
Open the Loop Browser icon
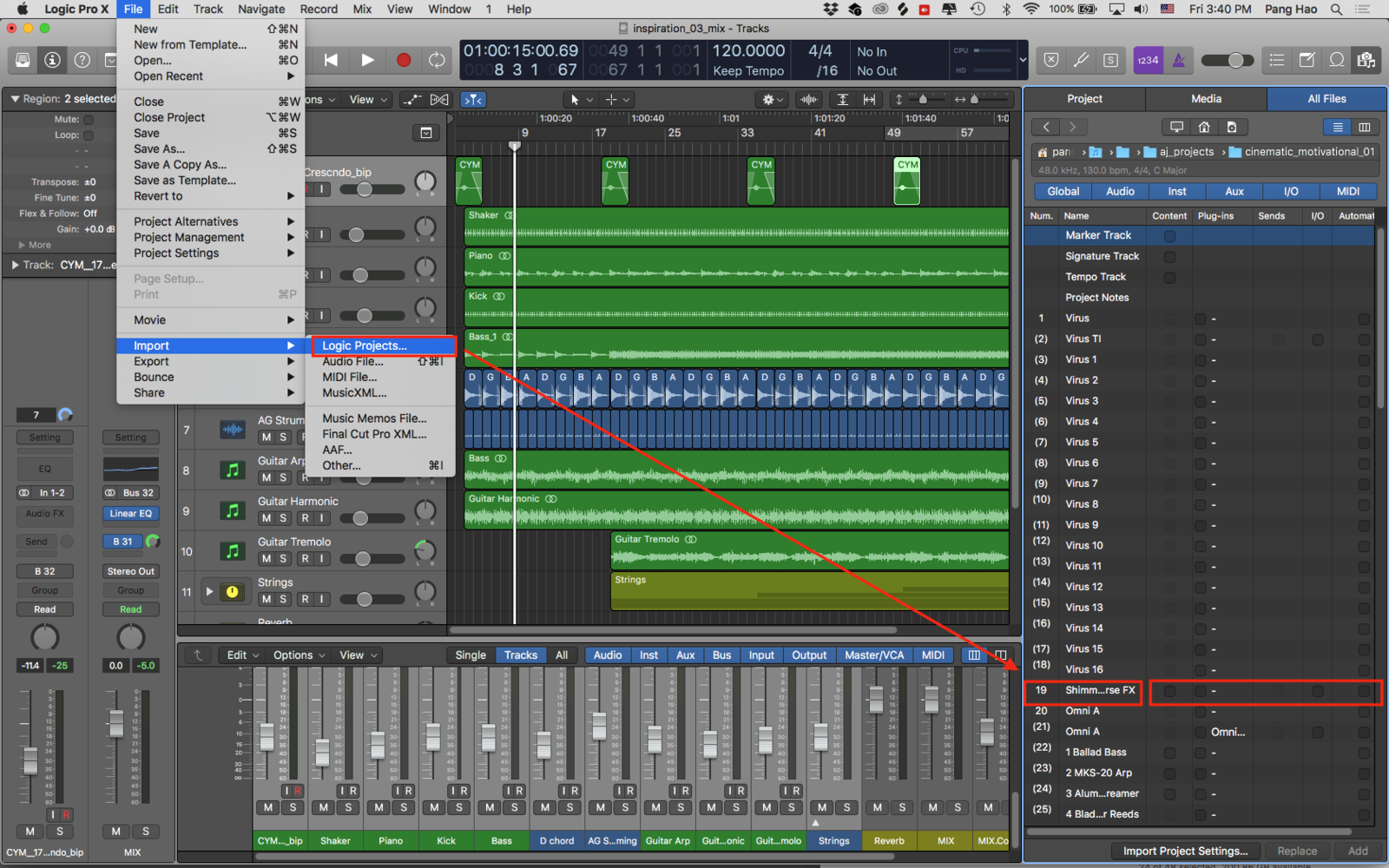[x=1337, y=60]
